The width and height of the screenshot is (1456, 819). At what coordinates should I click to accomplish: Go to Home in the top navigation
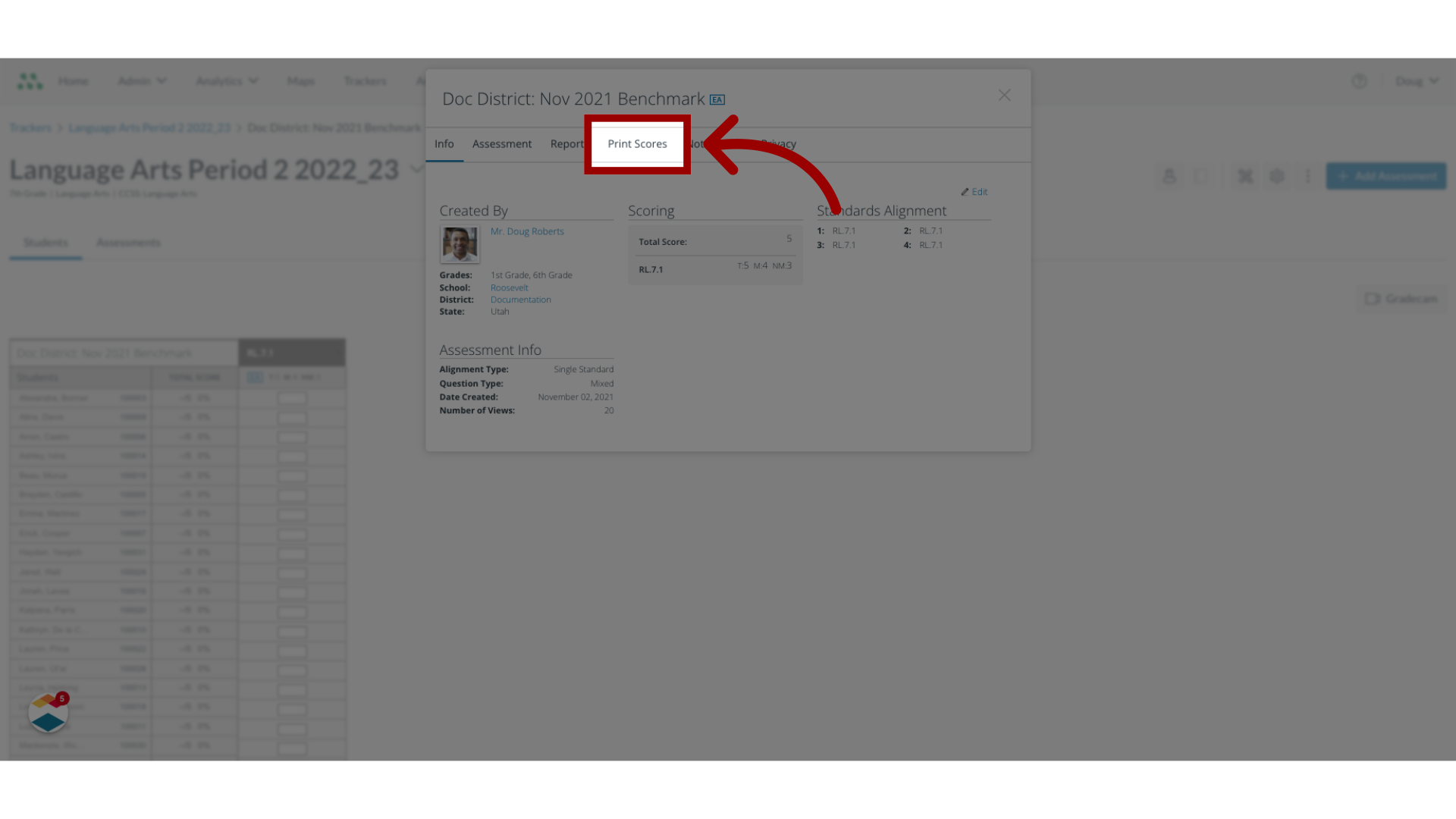(x=74, y=81)
